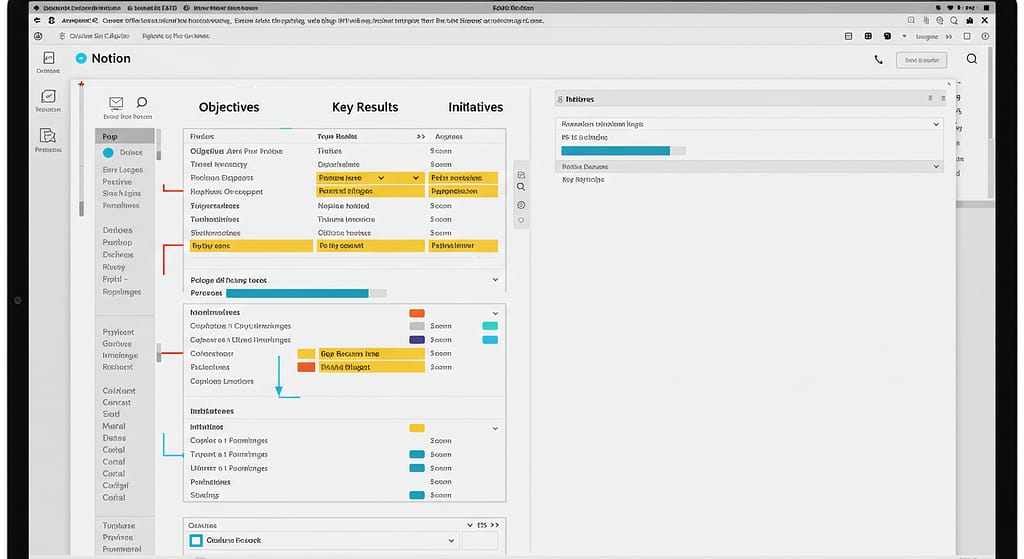The image size is (1024, 559).
Task: Open the envelope mail icon above sidebar
Action: pos(116,103)
